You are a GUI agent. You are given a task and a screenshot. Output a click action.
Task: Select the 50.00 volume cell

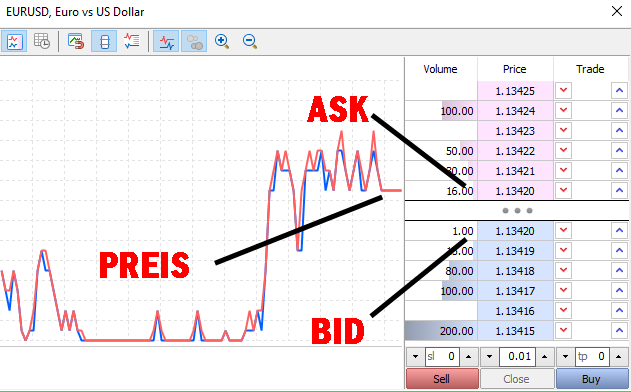441,151
